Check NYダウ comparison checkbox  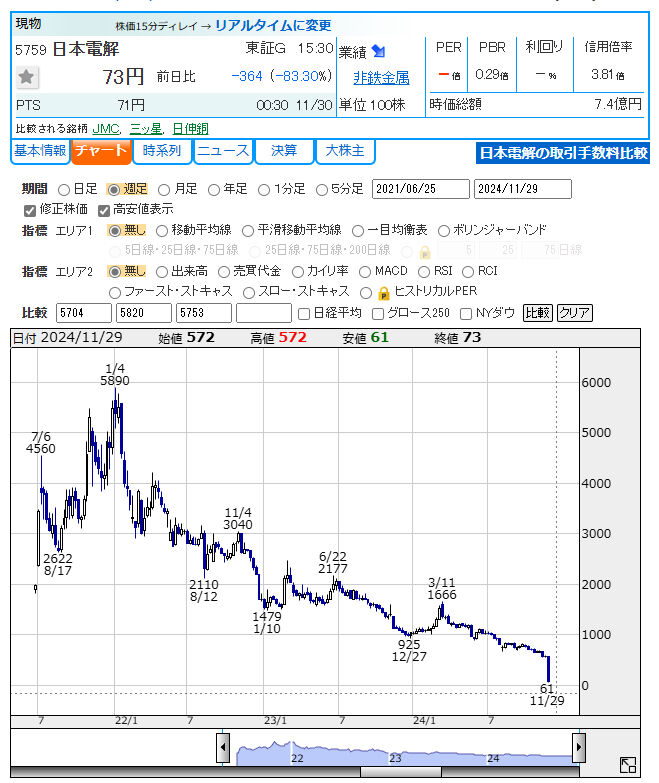point(466,314)
